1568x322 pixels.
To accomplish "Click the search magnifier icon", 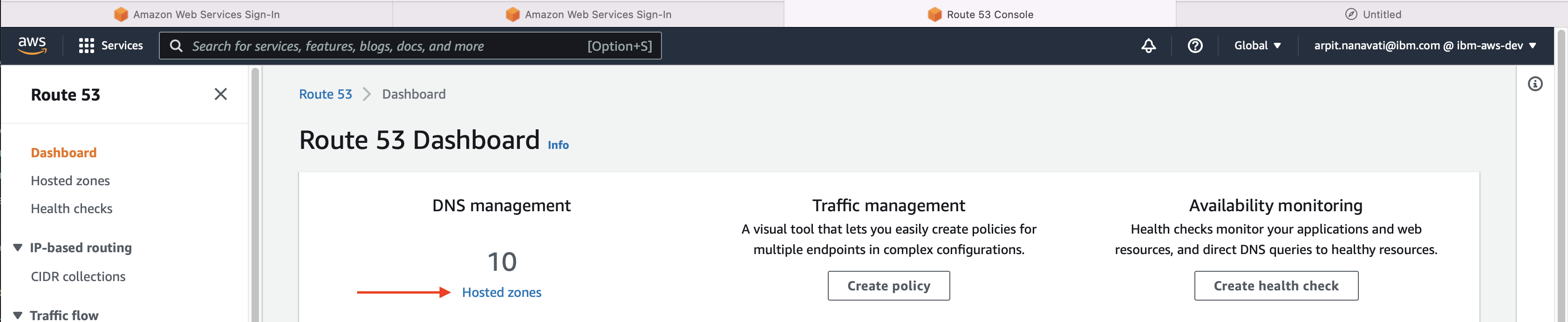I will click(176, 46).
